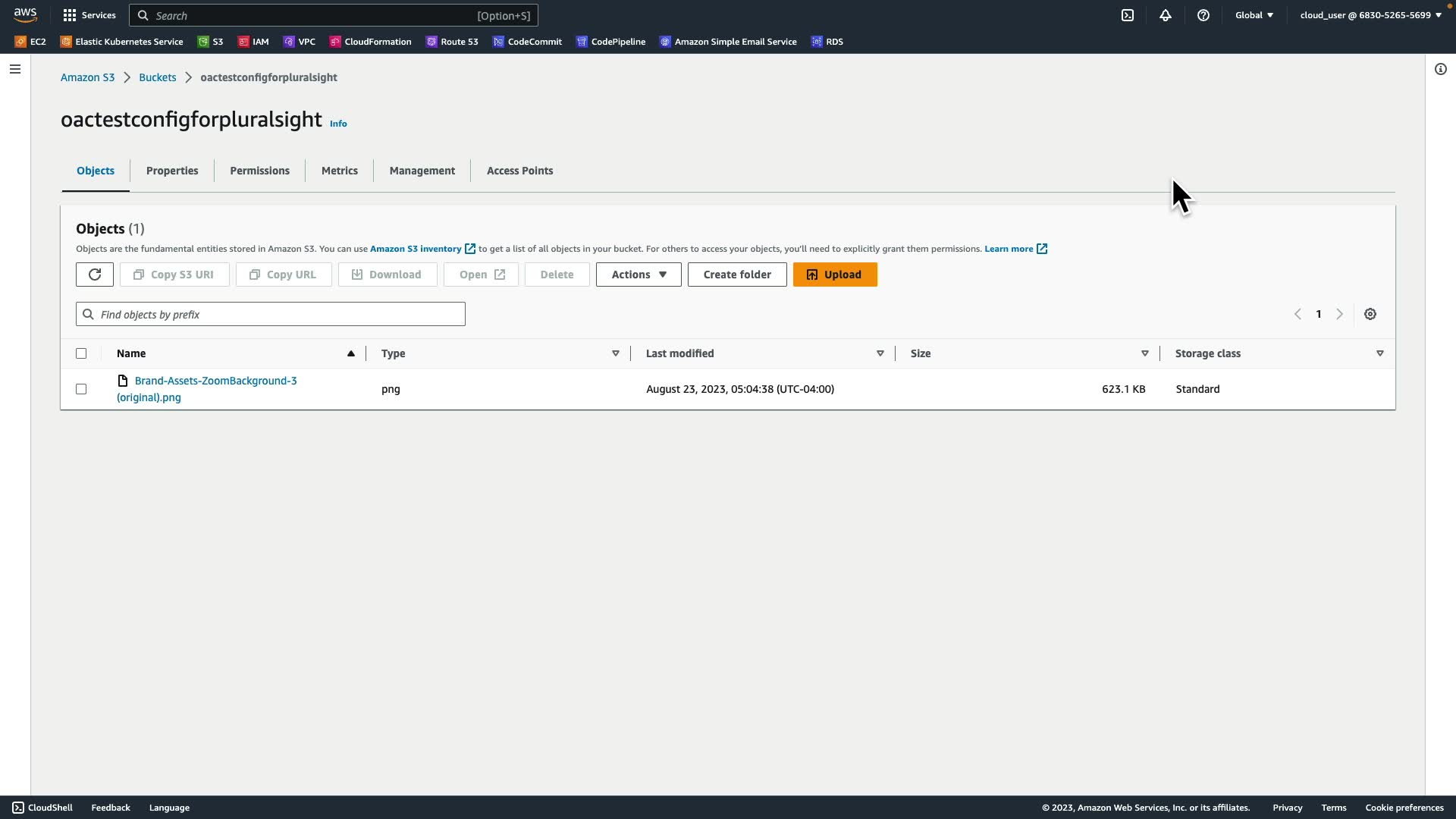Sort by Last modified column arrow
This screenshot has height=819, width=1456.
[x=880, y=353]
